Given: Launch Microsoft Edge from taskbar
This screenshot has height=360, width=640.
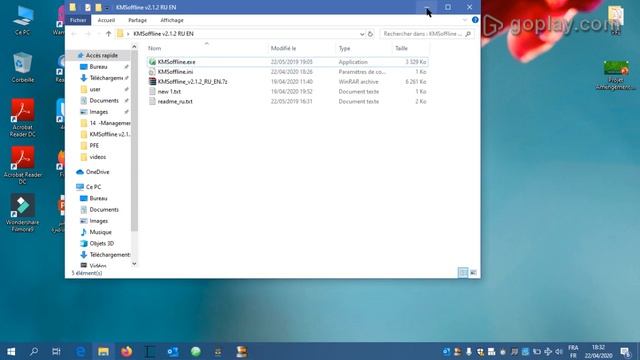Looking at the screenshot, I should 80,351.
